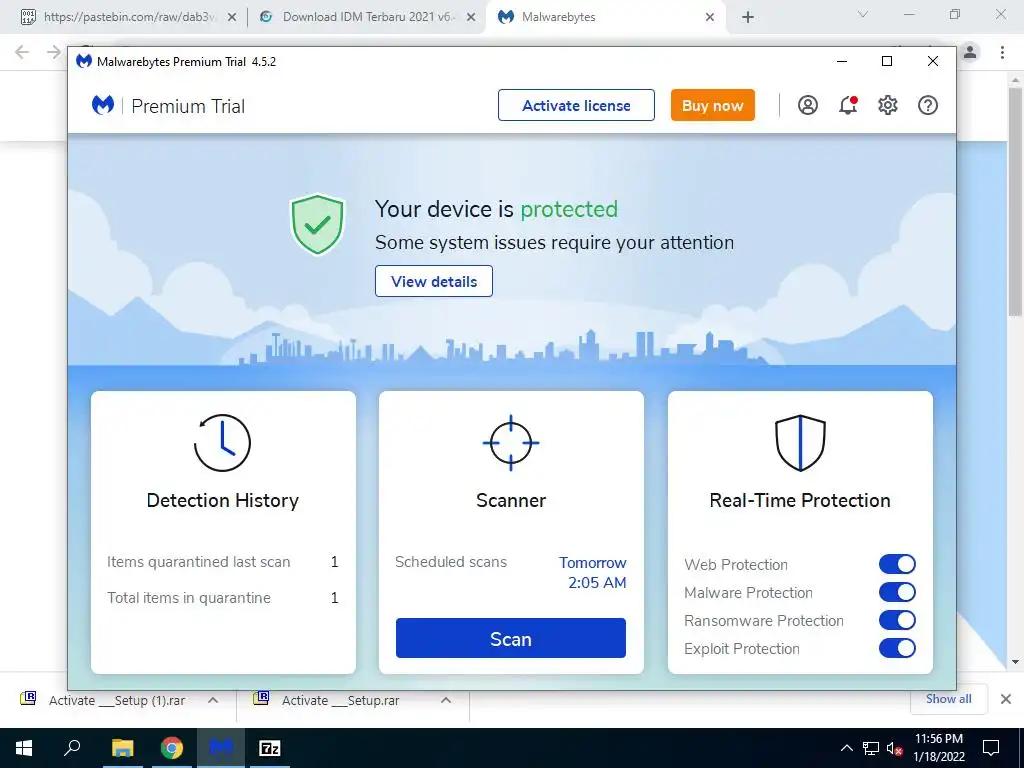This screenshot has height=768, width=1024.
Task: Click the Buy now button
Action: [x=712, y=105]
